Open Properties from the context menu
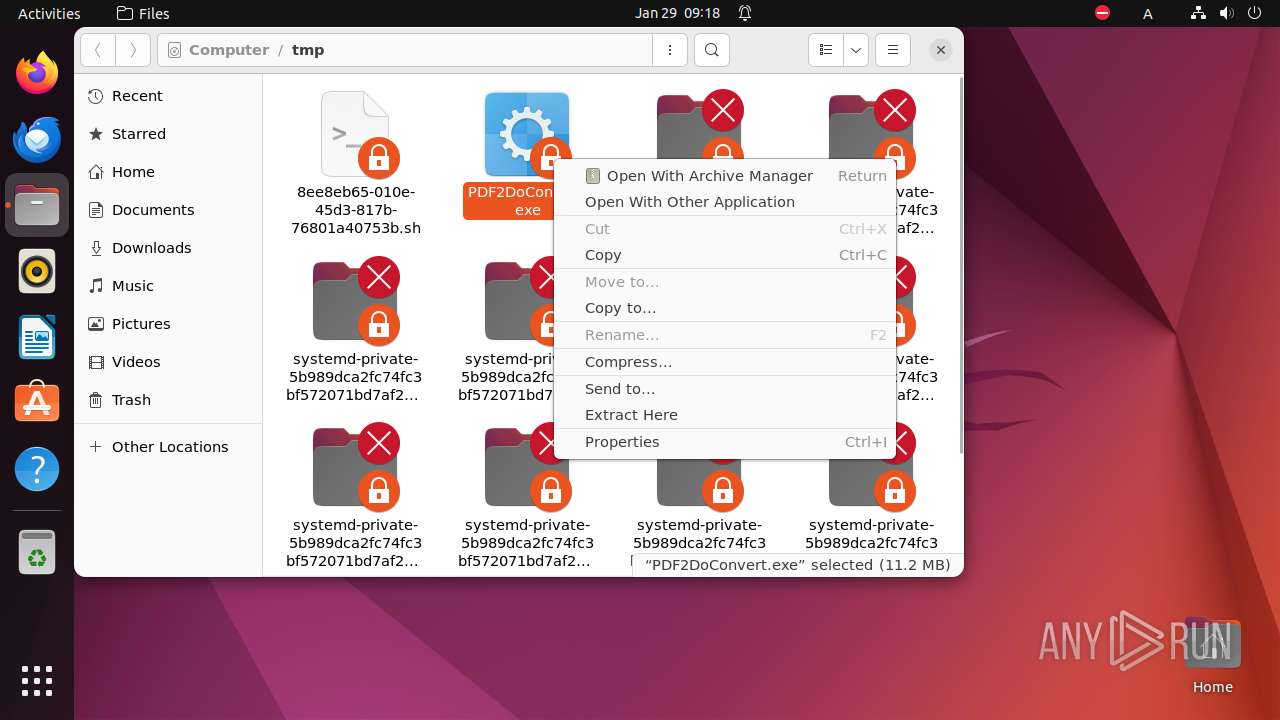The image size is (1280, 720). (x=725, y=442)
